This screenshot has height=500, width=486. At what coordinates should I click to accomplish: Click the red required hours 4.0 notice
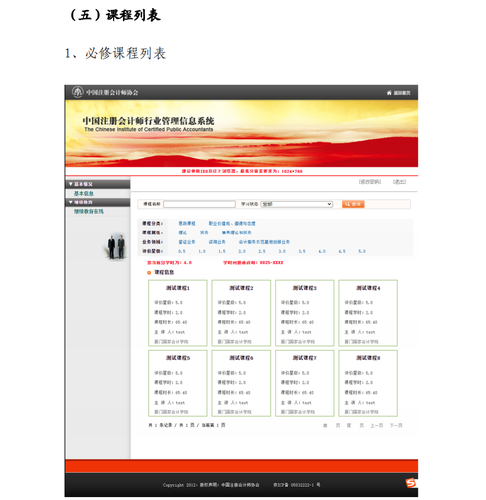(170, 263)
